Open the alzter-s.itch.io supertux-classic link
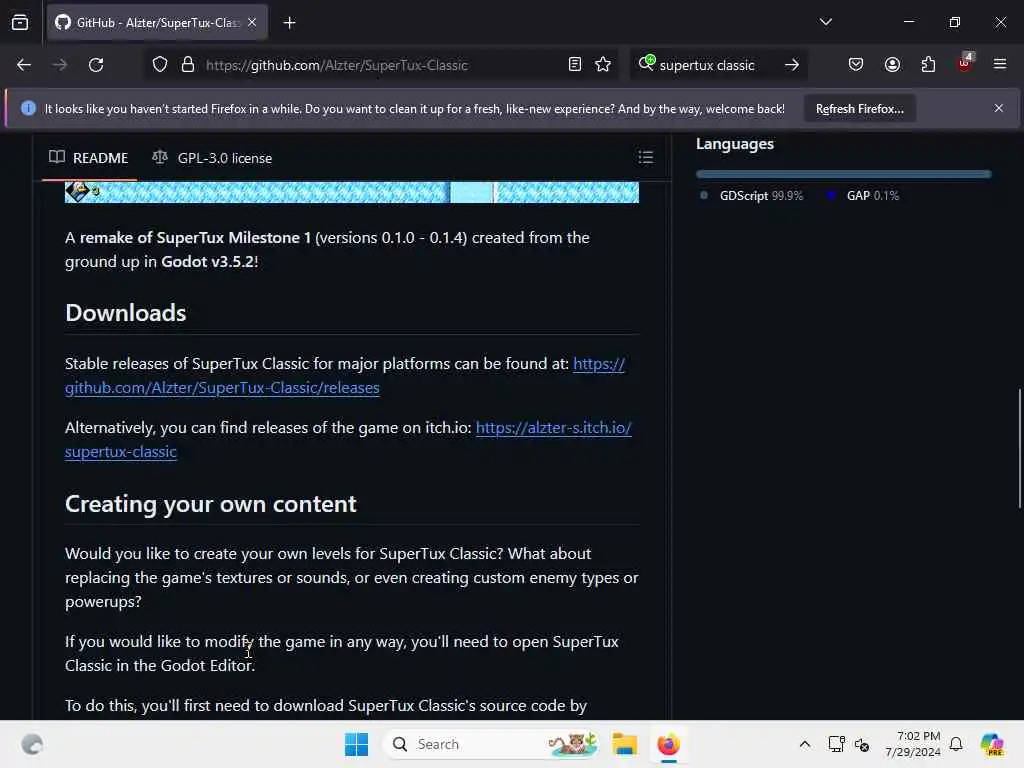 [x=121, y=452]
